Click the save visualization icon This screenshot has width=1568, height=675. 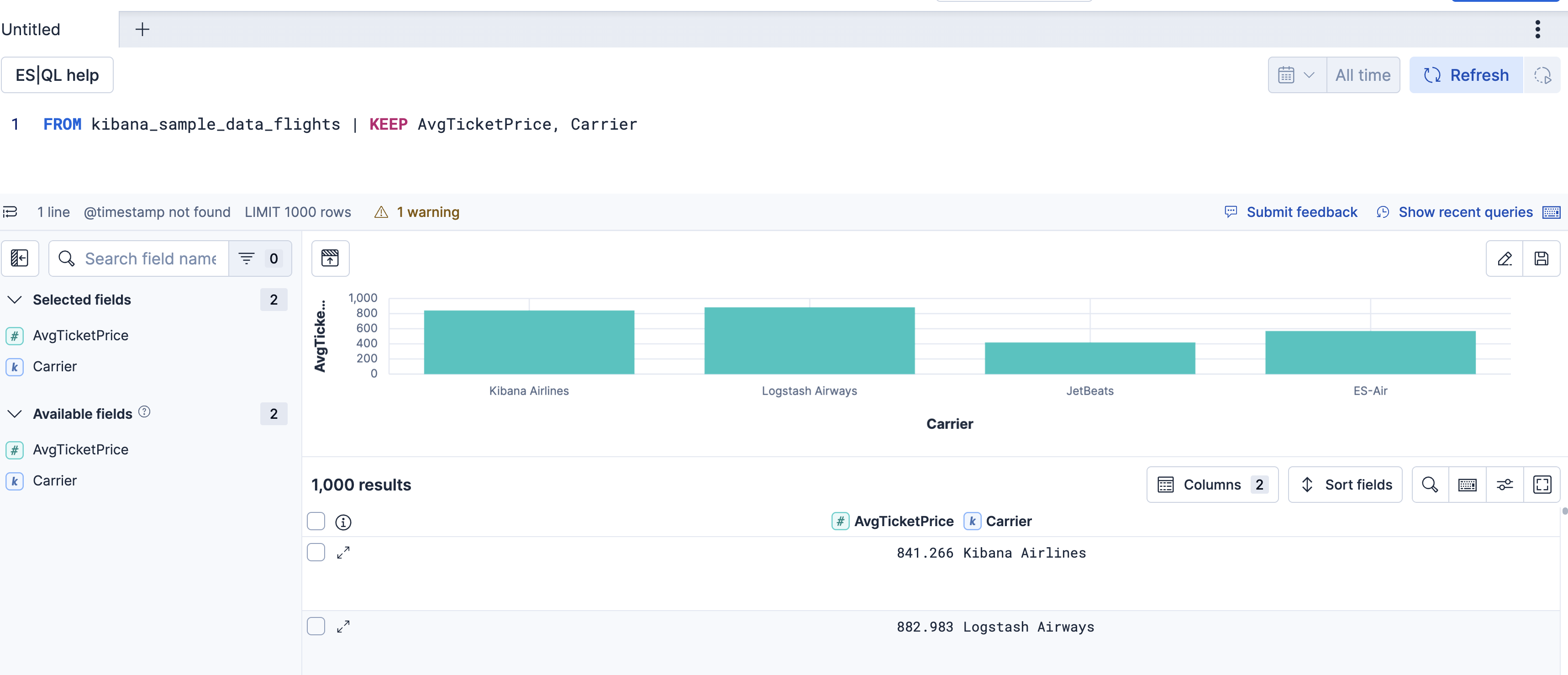click(1541, 258)
